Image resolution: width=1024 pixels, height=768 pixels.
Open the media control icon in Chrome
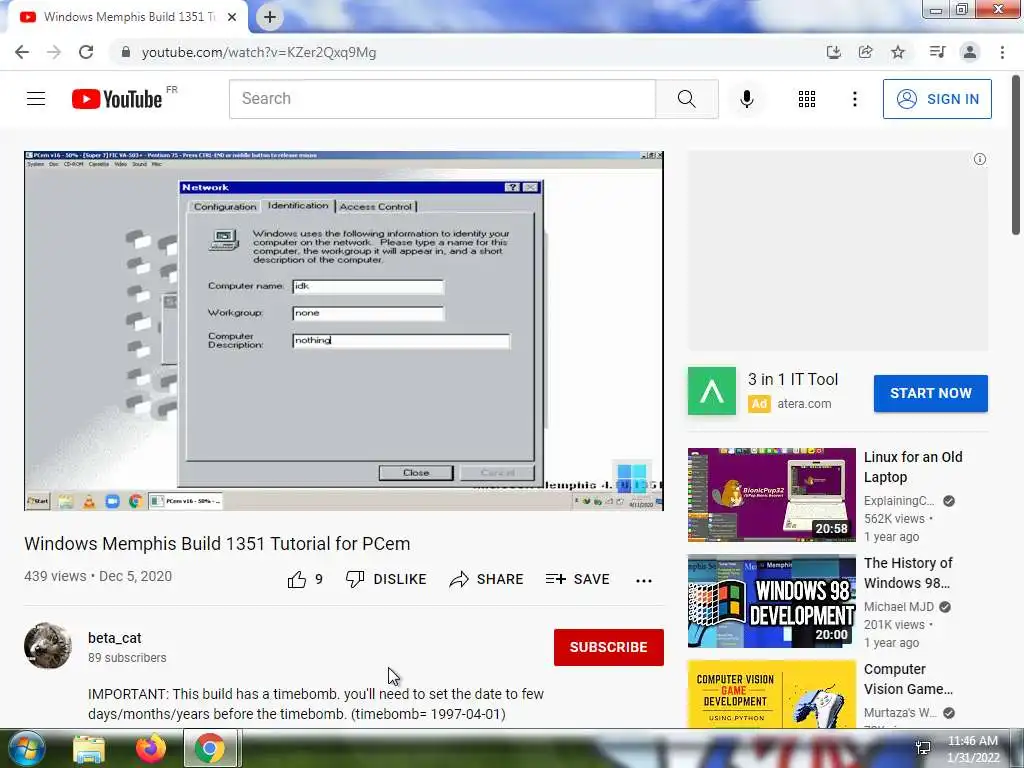pos(937,52)
